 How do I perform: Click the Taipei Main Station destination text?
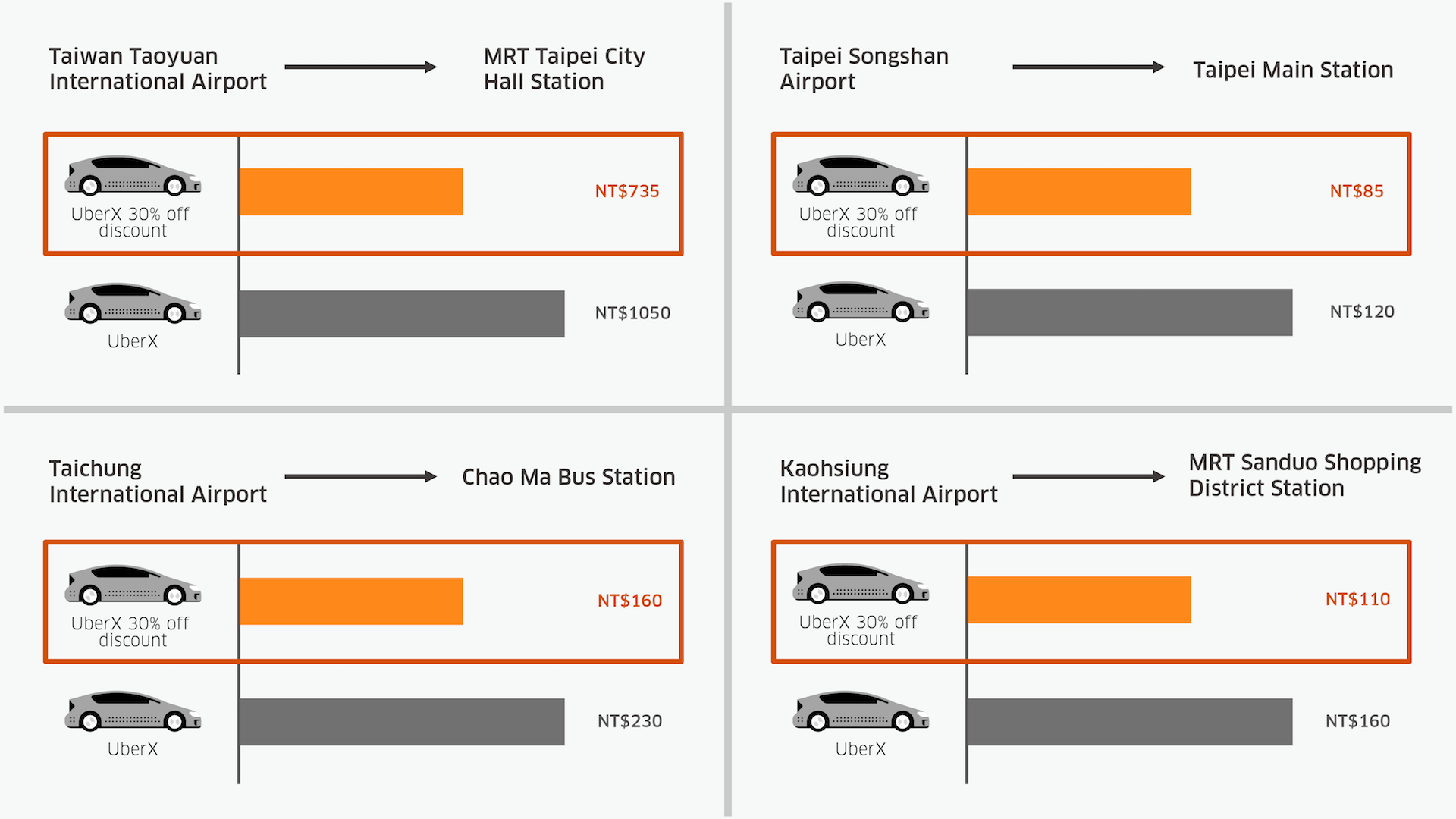pyautogui.click(x=1293, y=70)
